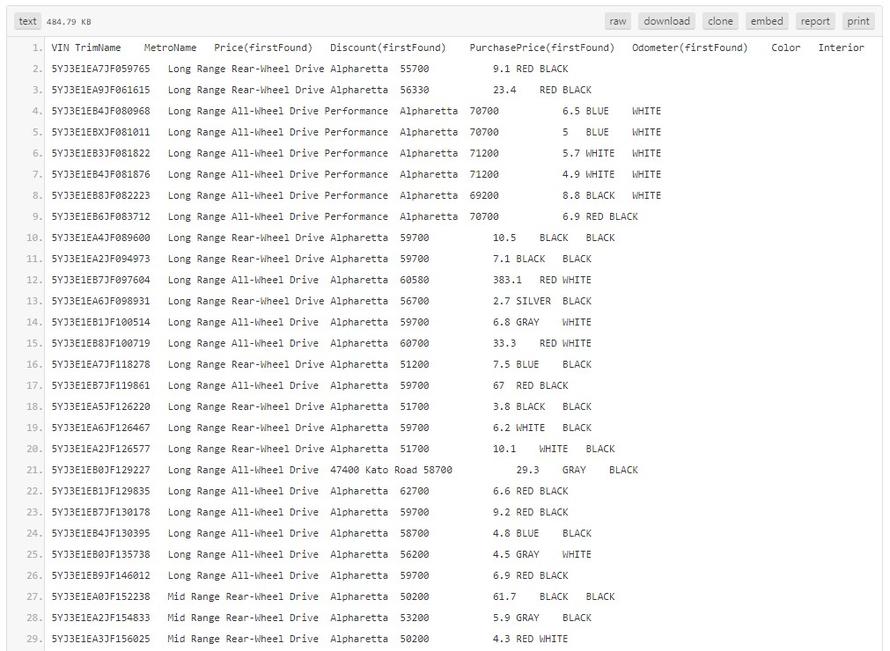Clone this paste
Viewport: 890px width, 651px height.
[x=720, y=21]
